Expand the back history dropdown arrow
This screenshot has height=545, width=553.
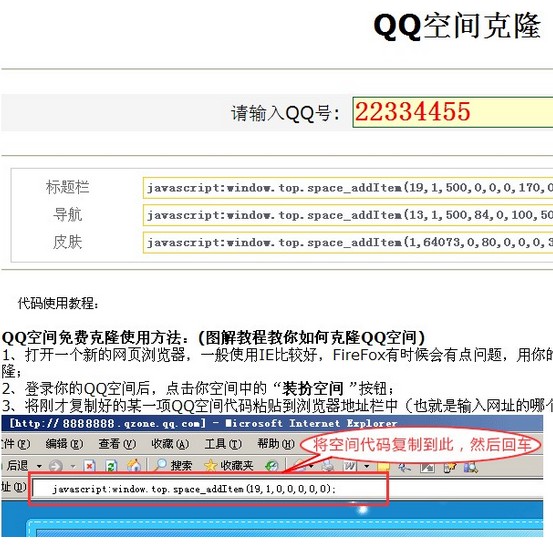39,466
